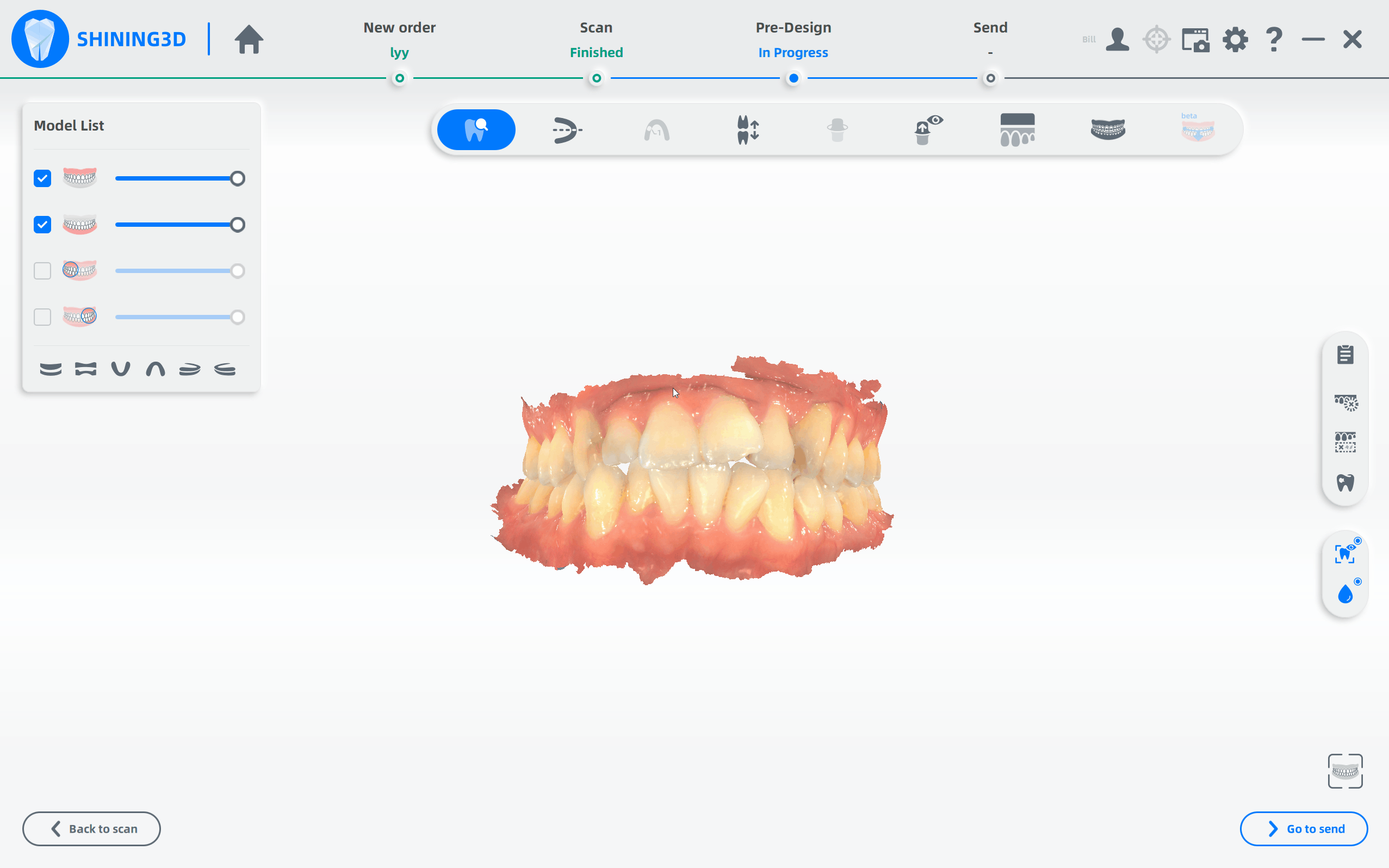
Task: Toggle the texture color droplet icon
Action: pos(1345,595)
